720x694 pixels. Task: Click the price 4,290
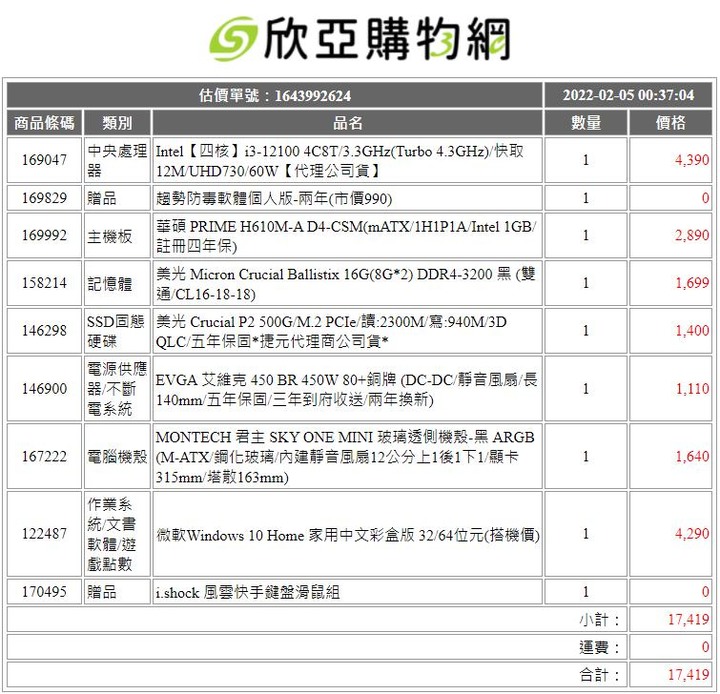click(692, 534)
